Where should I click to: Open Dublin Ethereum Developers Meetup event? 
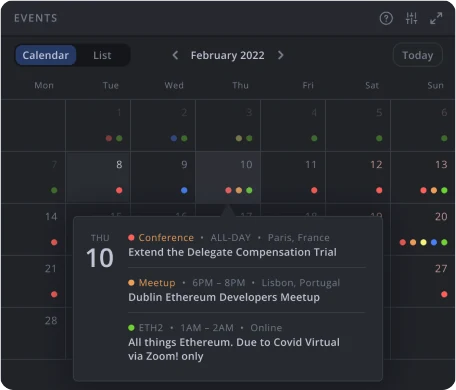[x=224, y=297]
